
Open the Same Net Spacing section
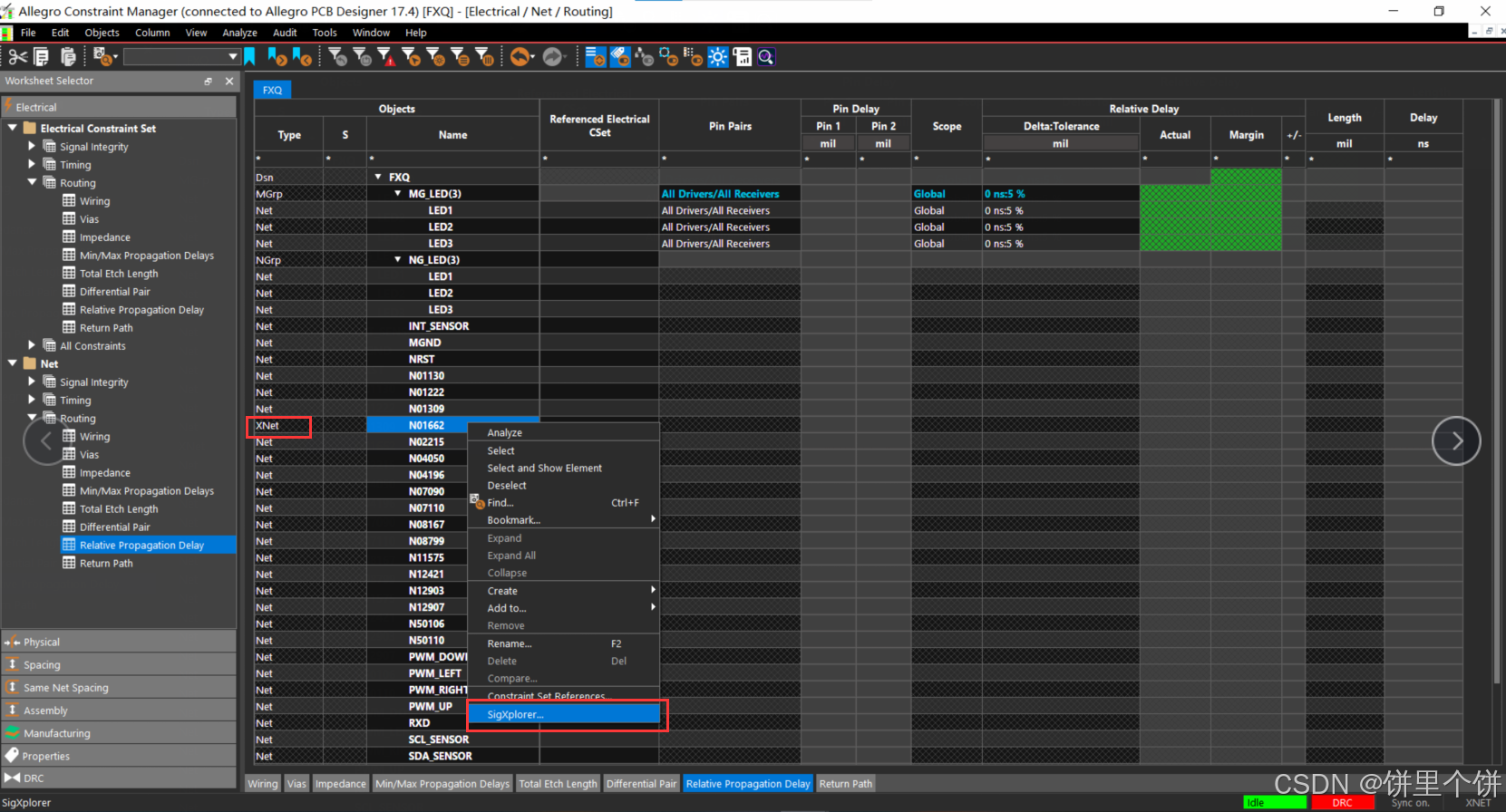(x=119, y=688)
